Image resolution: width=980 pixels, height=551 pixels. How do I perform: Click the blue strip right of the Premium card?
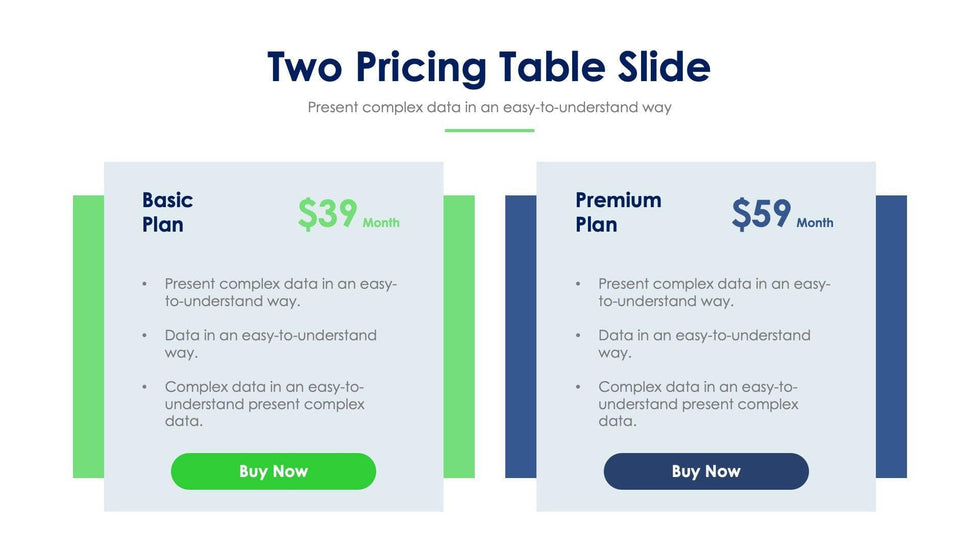tap(891, 336)
